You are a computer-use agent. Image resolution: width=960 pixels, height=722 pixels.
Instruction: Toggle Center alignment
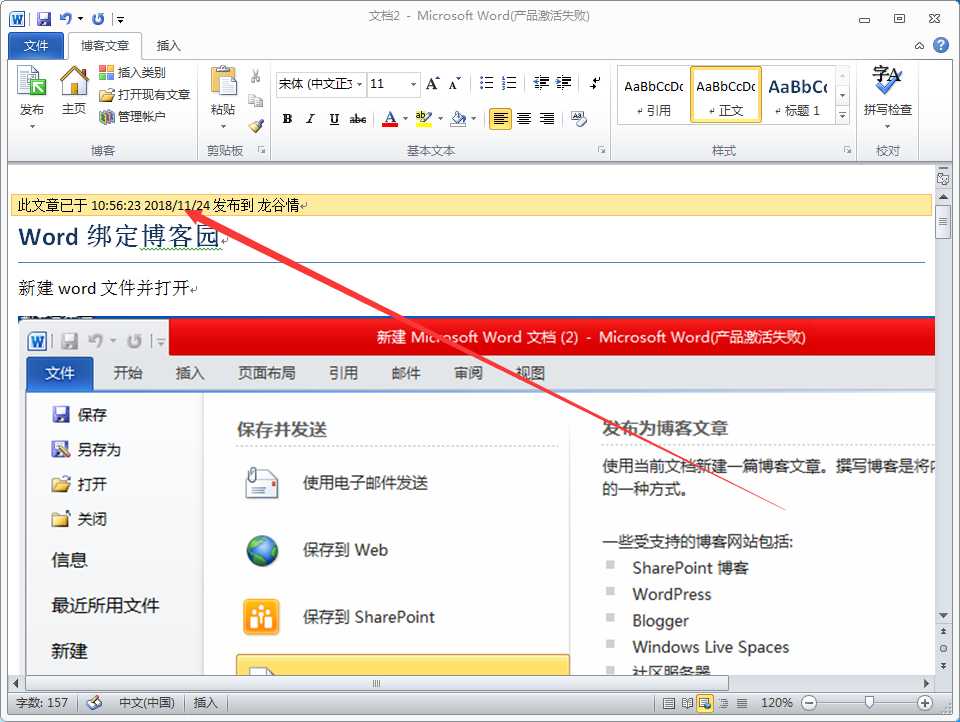point(523,119)
